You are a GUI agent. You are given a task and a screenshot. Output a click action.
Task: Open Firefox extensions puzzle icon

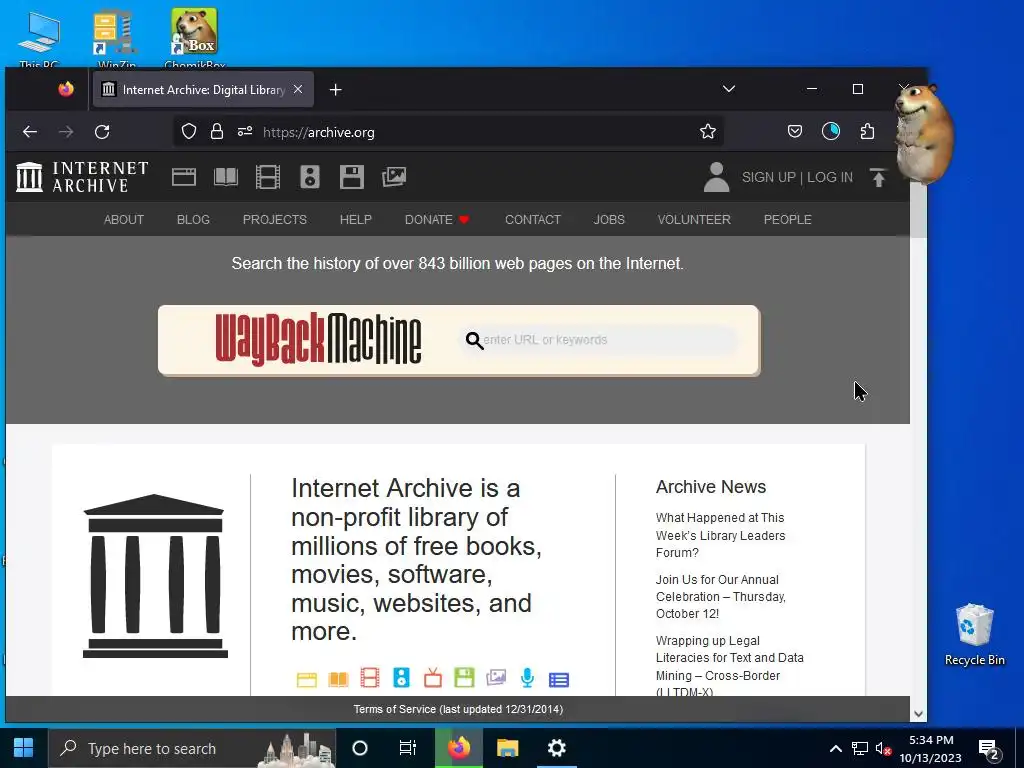click(x=867, y=132)
